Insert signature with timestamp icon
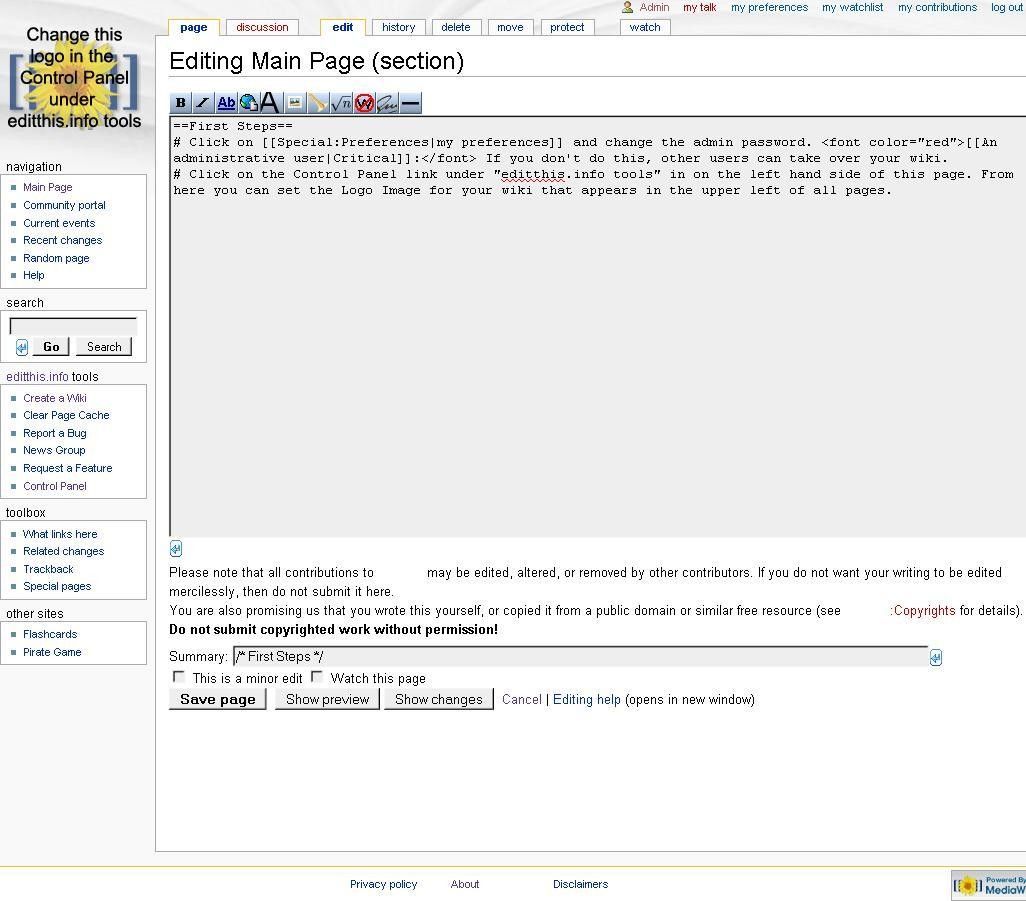1026x901 pixels. pos(387,103)
